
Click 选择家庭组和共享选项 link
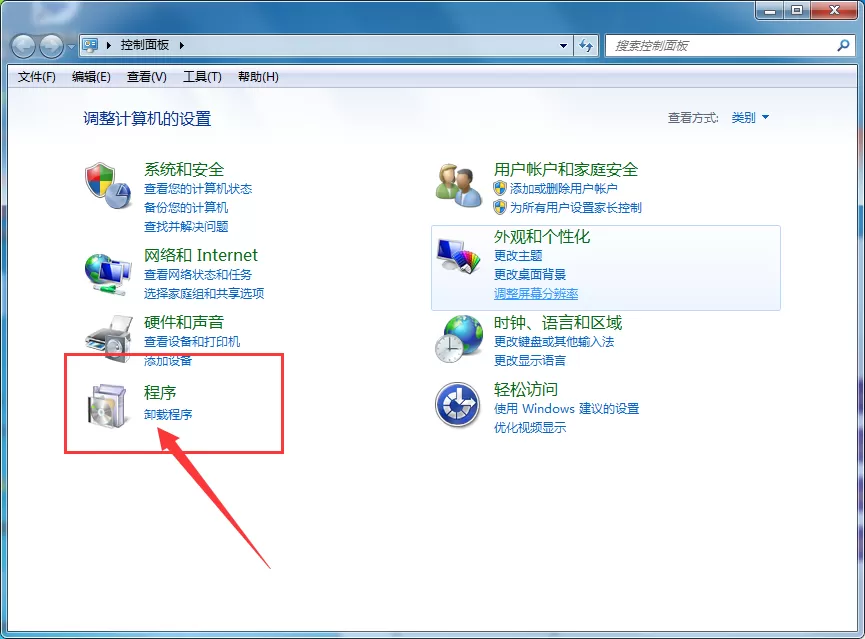(x=204, y=293)
